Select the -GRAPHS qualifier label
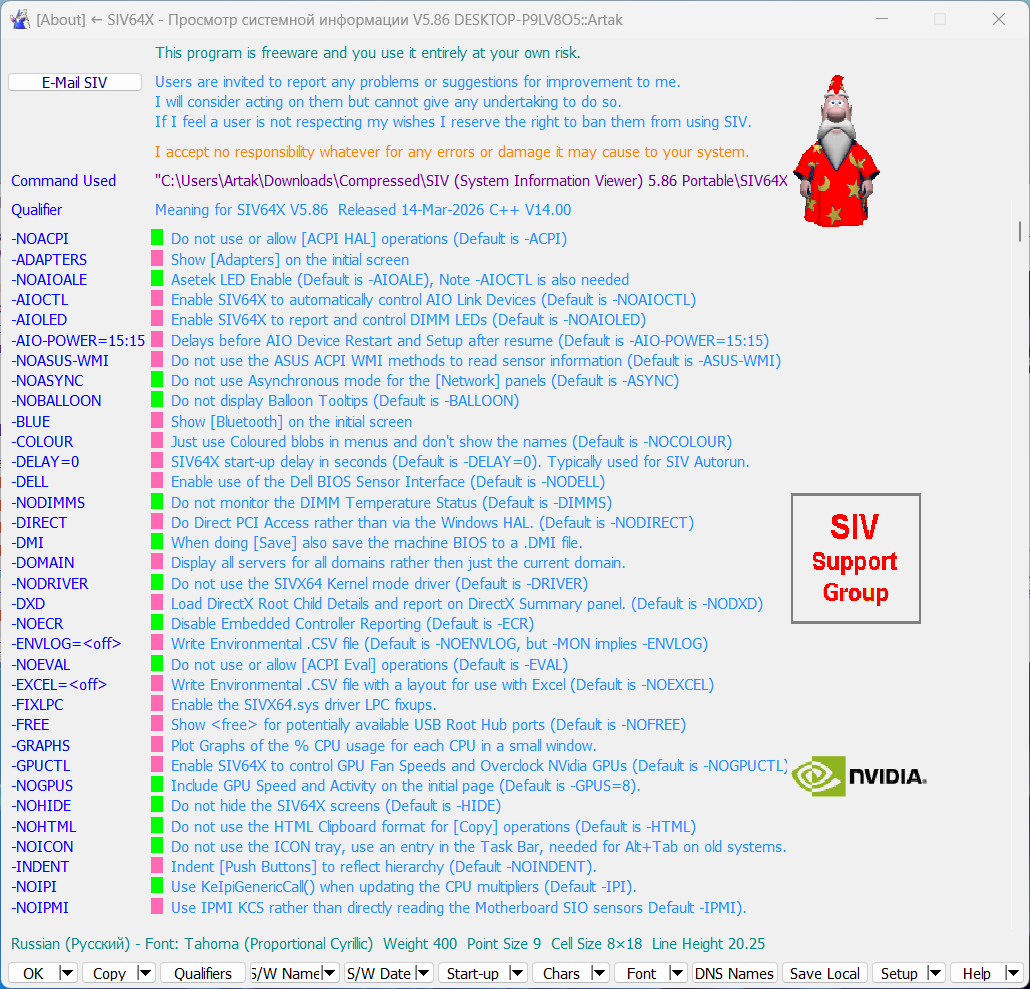 (41, 746)
